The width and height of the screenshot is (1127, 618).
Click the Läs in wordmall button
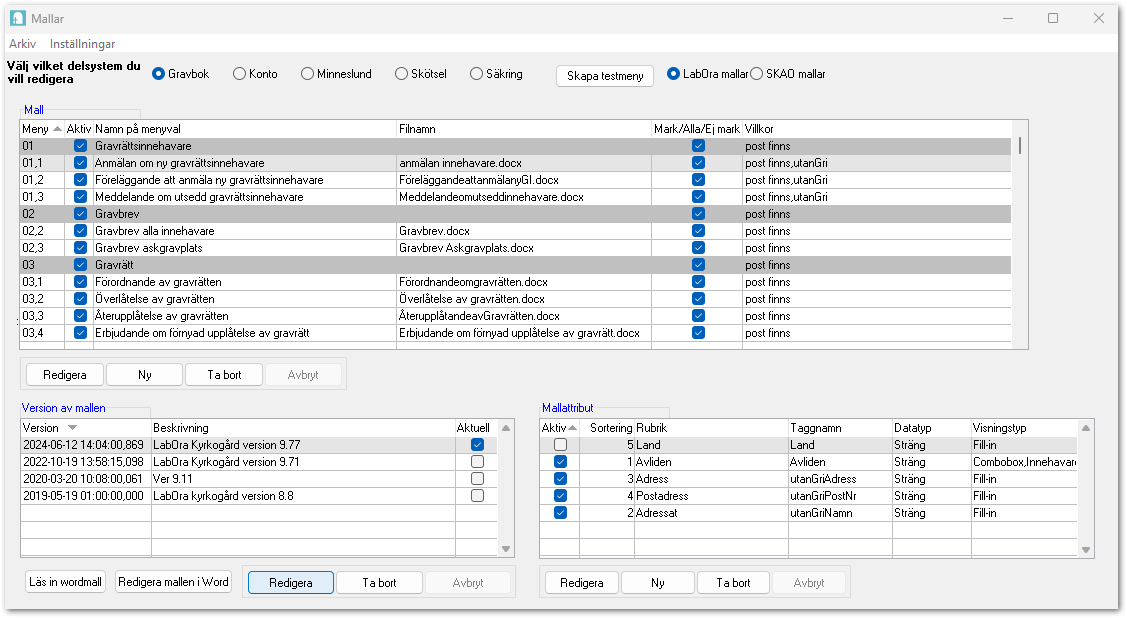point(66,583)
